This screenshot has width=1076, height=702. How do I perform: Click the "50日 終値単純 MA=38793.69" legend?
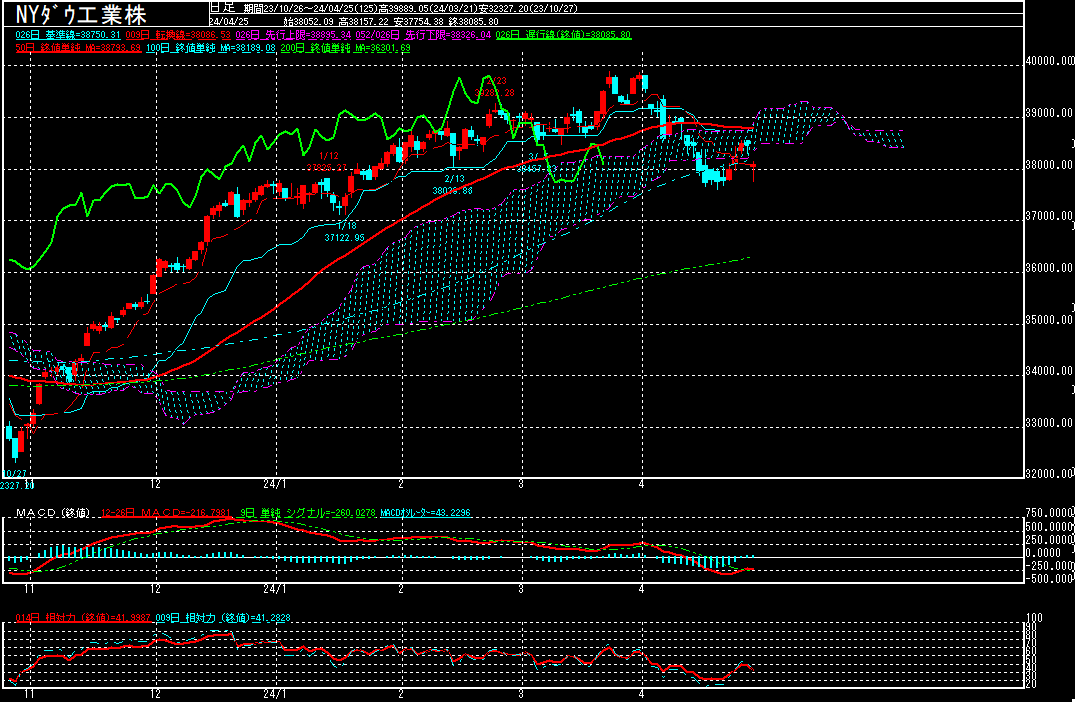click(78, 48)
